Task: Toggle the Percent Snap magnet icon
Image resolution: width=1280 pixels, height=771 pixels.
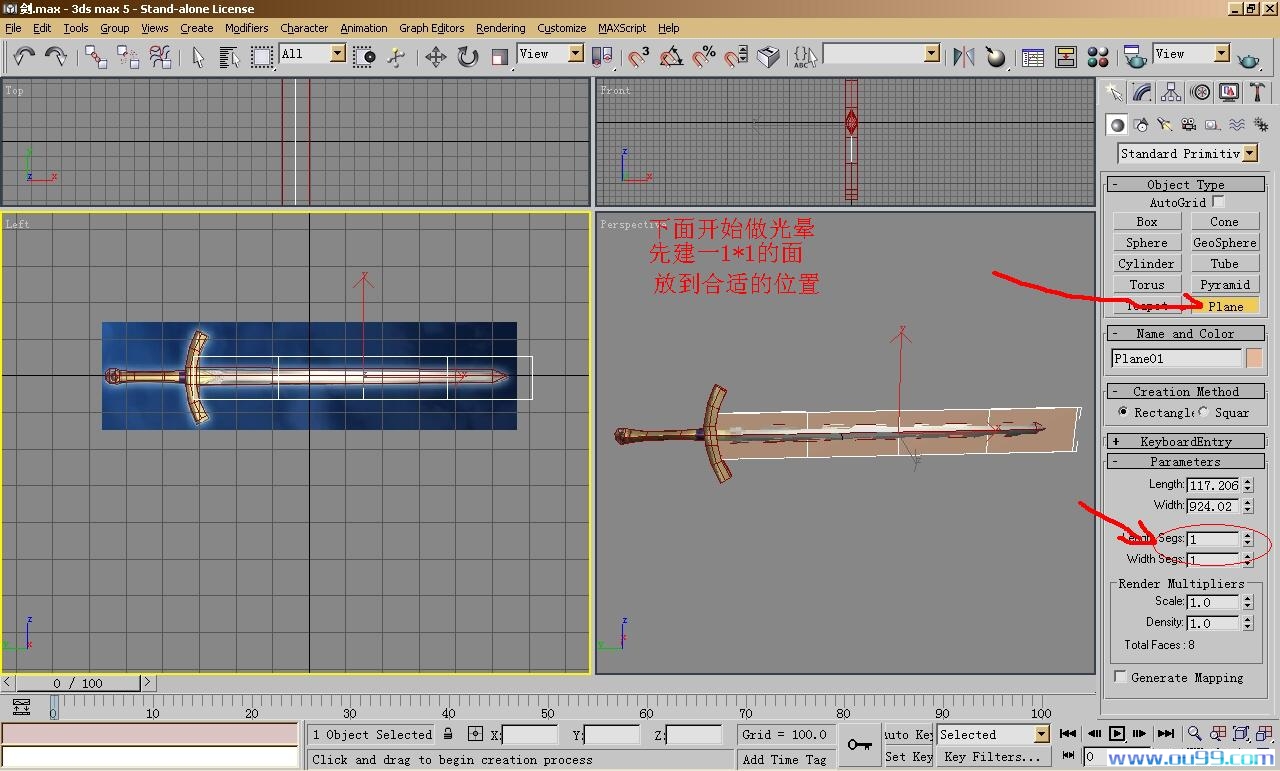Action: 704,57
